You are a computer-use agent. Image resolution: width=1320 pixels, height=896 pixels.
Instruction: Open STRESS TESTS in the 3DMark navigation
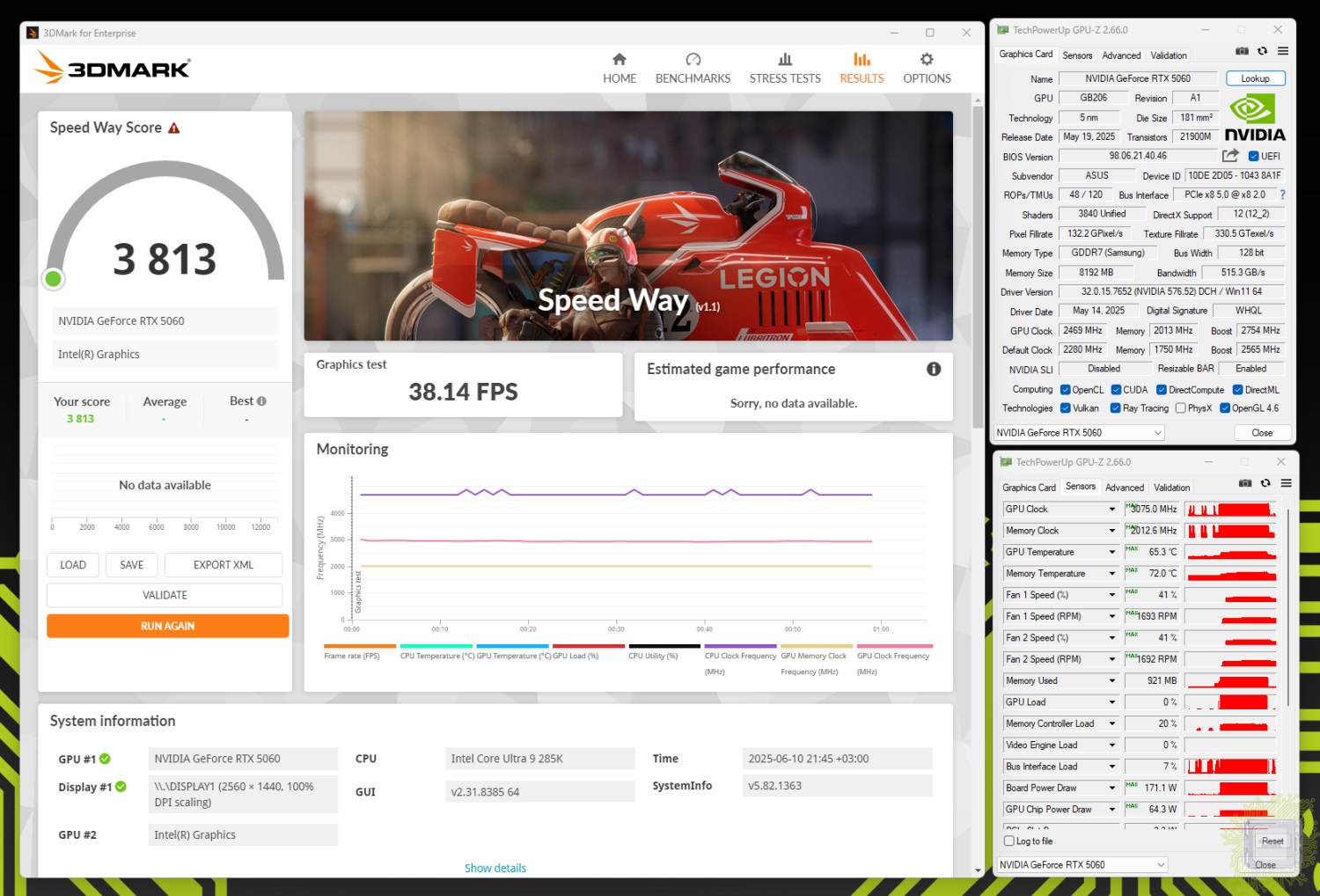pyautogui.click(x=785, y=68)
